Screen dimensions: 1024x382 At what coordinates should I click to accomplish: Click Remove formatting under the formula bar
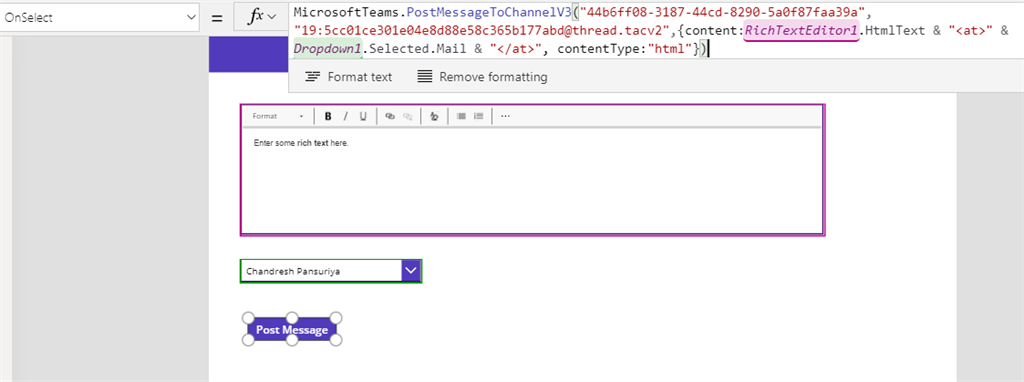point(482,77)
